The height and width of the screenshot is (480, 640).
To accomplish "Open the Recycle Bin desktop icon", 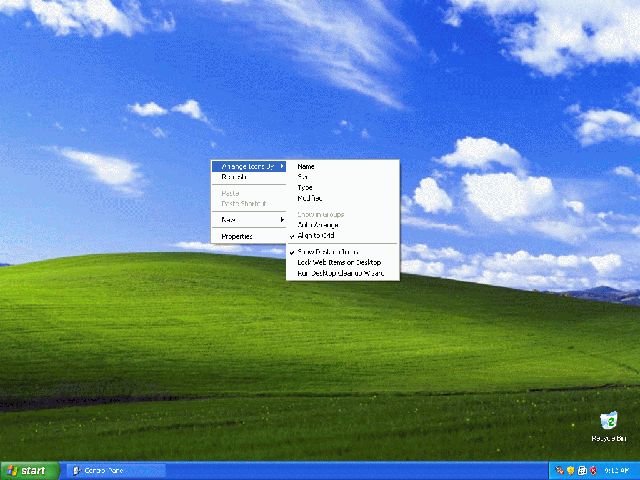I will click(609, 426).
